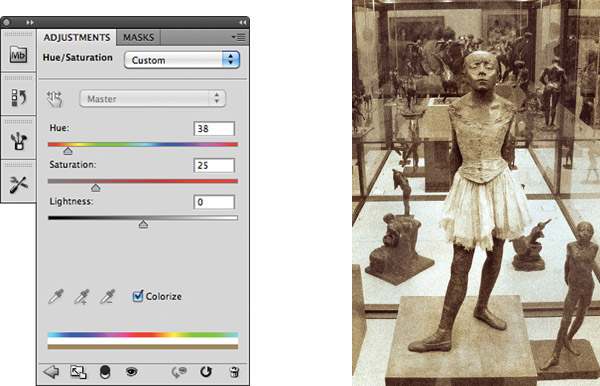Select the Subtract from Sample eyedropper
Viewport: 600px width, 386px height.
click(107, 296)
